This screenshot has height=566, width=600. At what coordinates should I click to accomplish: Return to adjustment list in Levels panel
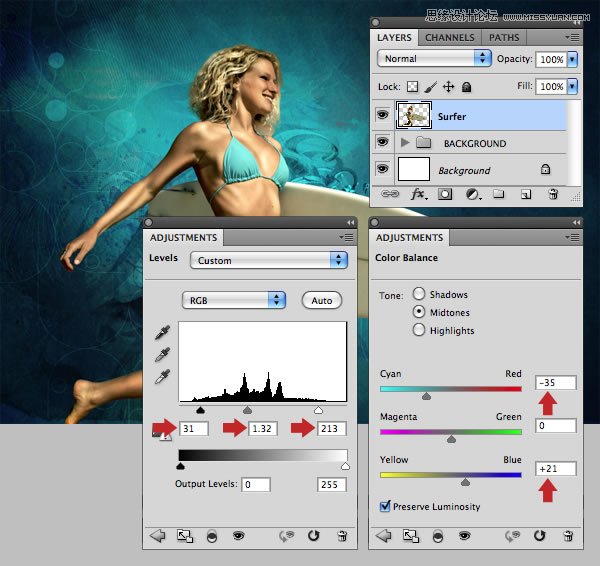coord(157,536)
